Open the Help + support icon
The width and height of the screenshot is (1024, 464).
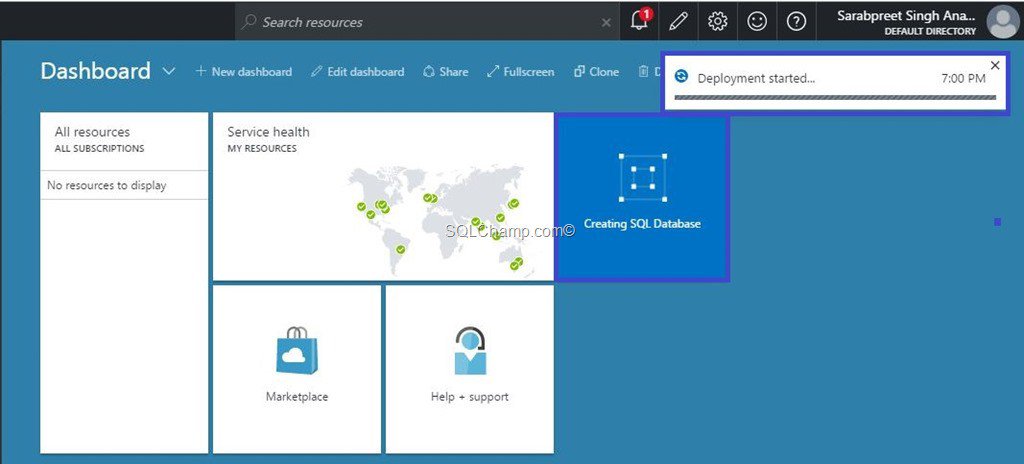tap(470, 351)
